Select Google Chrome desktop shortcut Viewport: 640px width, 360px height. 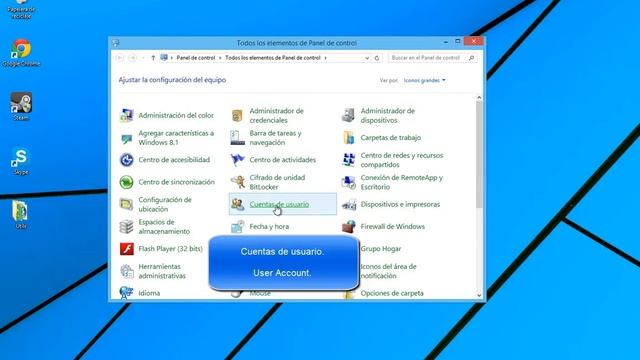click(21, 53)
